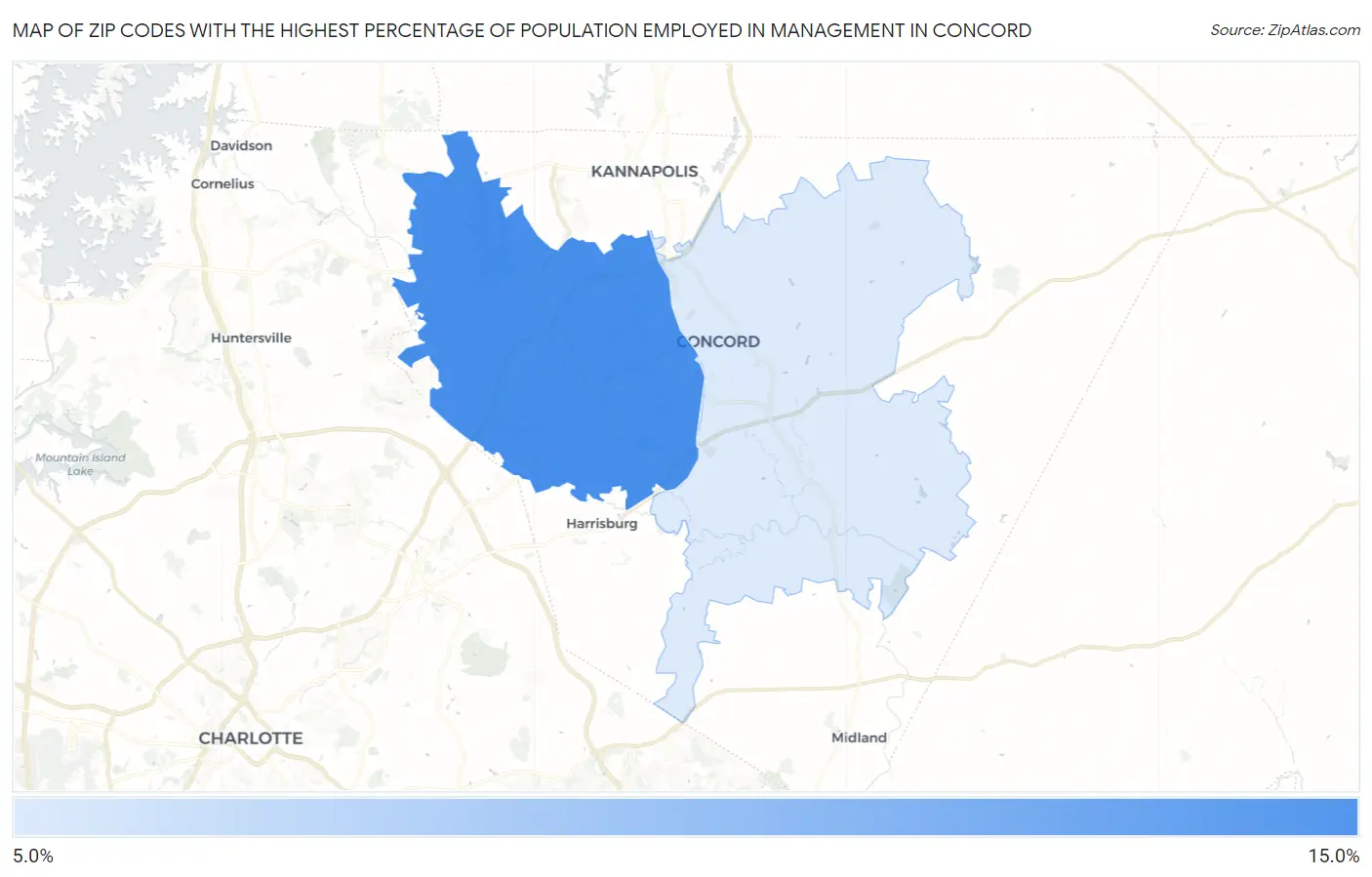The image size is (1372, 877).
Task: Click the CONCORD city label
Action: pos(718,341)
